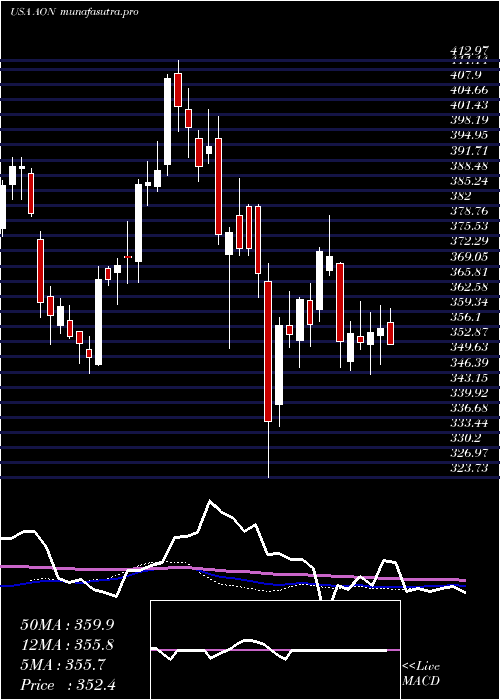Click the 382 price axis label
Viewport: 500px width, 700px height.
pos(461,196)
